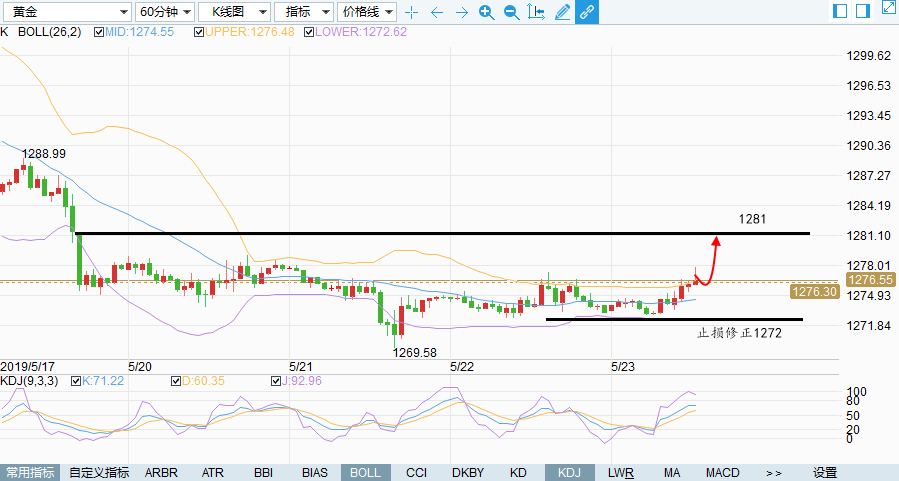Switch to the MACD indicator tab
This screenshot has width=899, height=481.
point(722,473)
